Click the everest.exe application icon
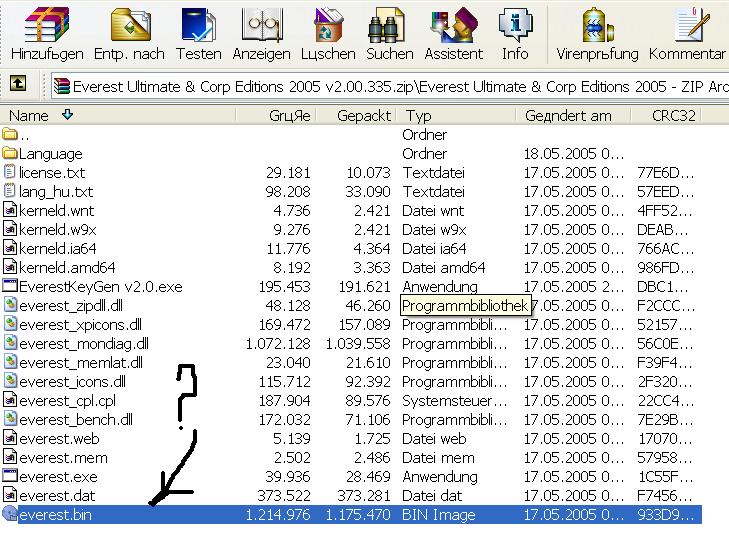Viewport: 729px width, 536px height. click(x=10, y=476)
